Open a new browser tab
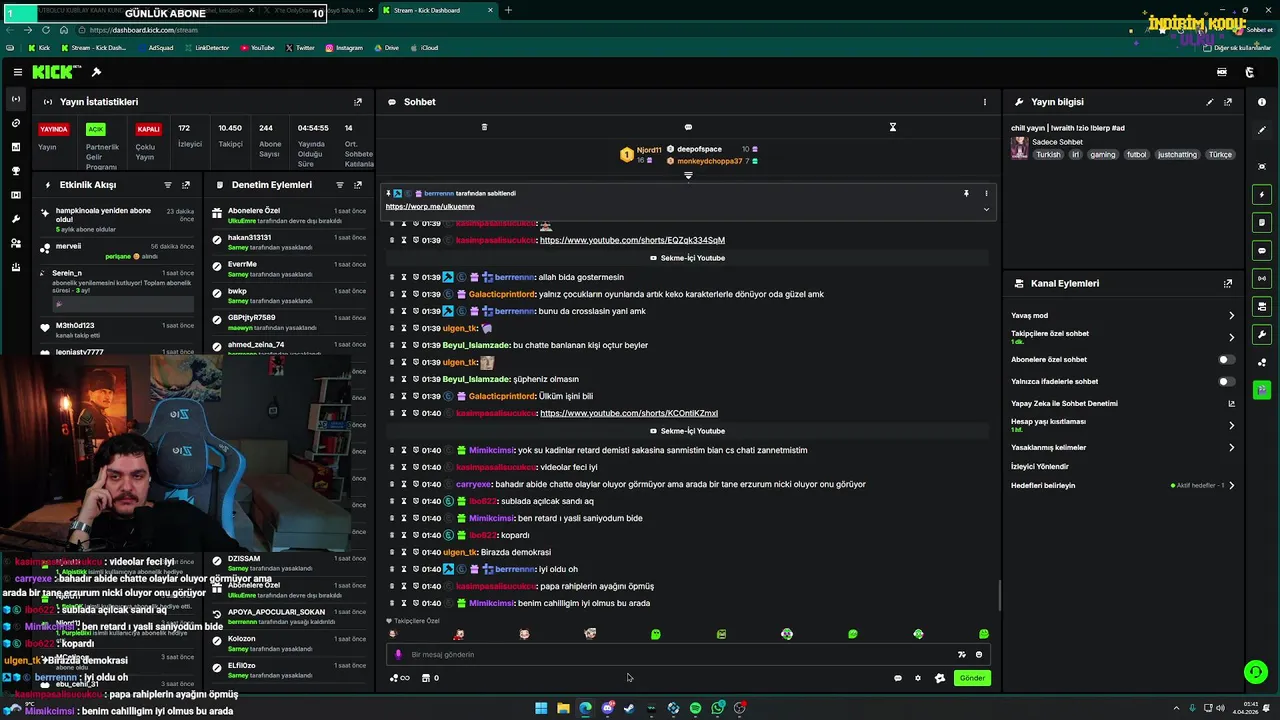This screenshot has width=1280, height=720. click(508, 10)
